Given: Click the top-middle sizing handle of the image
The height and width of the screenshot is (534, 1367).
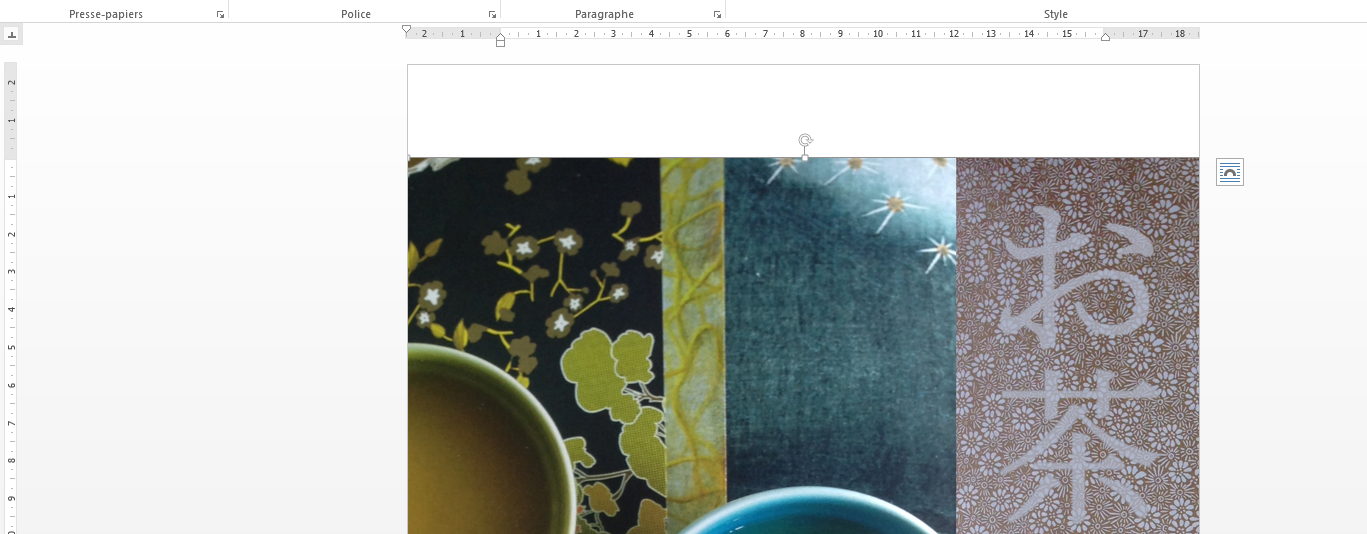Looking at the screenshot, I should pos(805,157).
